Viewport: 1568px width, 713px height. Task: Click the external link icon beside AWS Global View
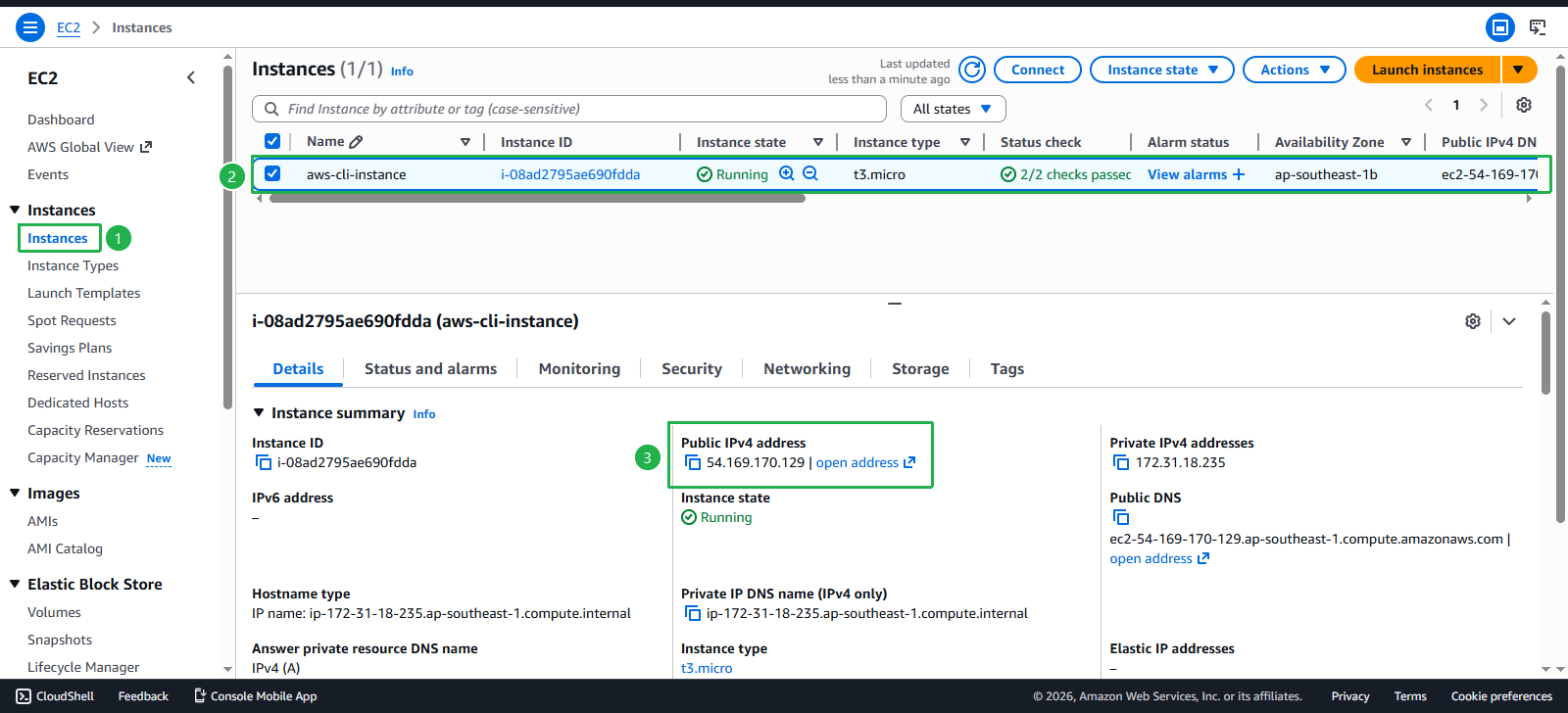[146, 147]
